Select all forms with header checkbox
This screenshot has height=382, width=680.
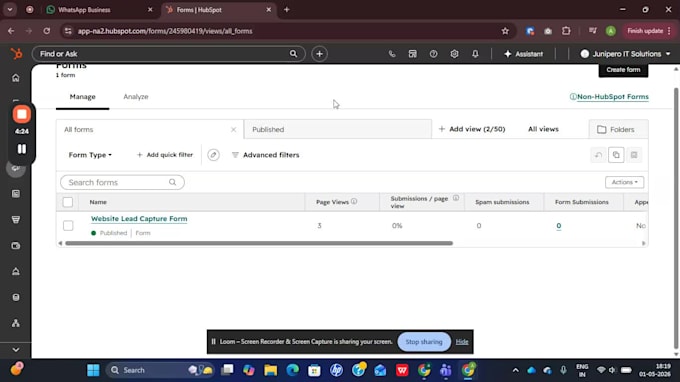coord(68,202)
